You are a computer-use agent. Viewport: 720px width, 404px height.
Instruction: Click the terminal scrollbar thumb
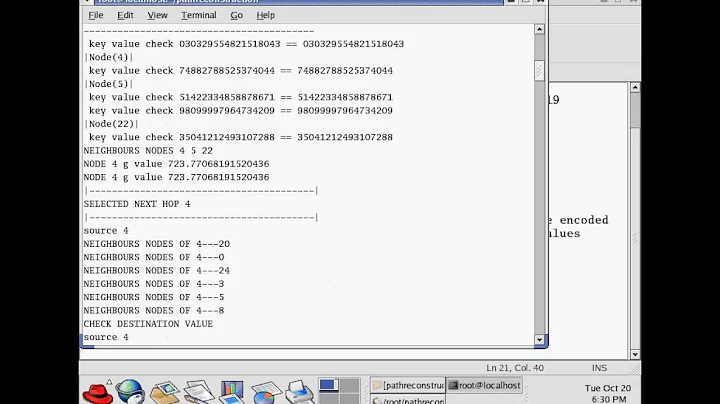pyautogui.click(x=540, y=71)
